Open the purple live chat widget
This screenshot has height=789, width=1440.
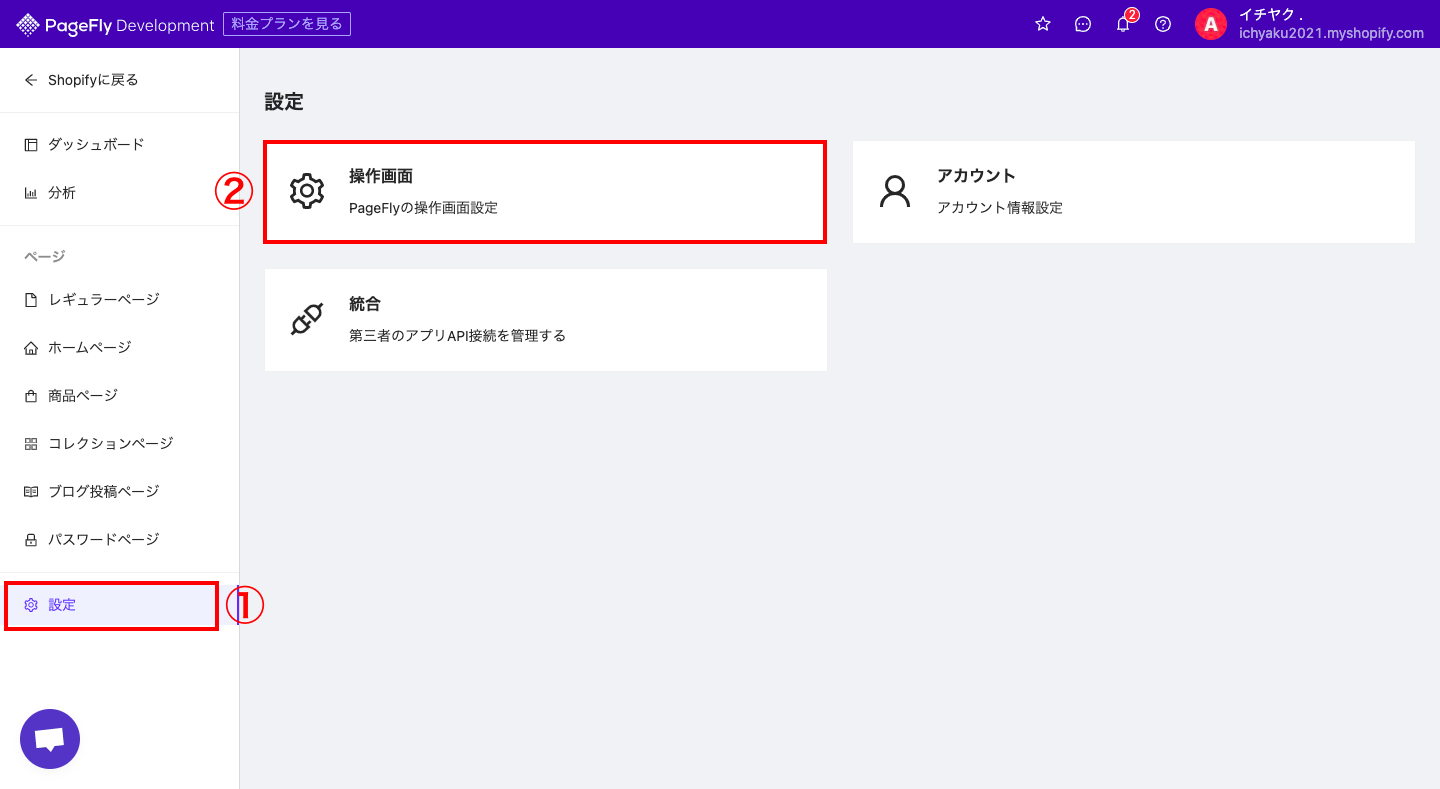coord(50,739)
